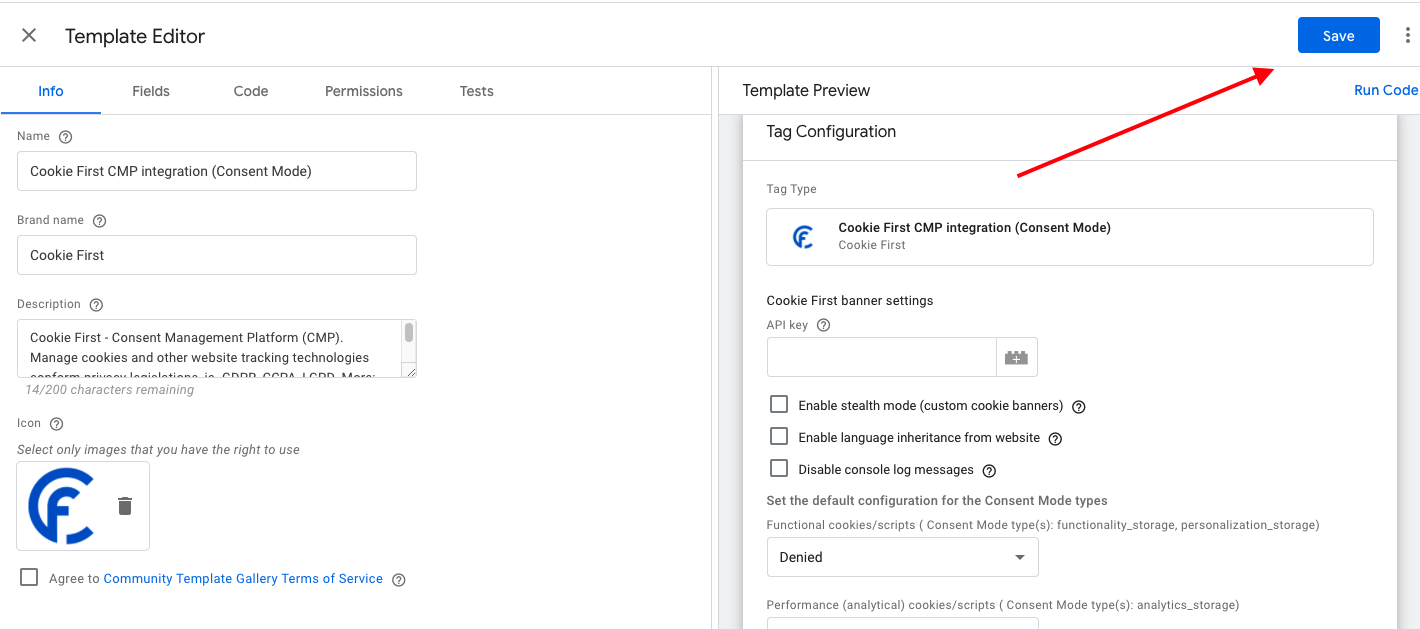Check Disable console log messages
This screenshot has height=629, width=1420.
click(x=779, y=468)
